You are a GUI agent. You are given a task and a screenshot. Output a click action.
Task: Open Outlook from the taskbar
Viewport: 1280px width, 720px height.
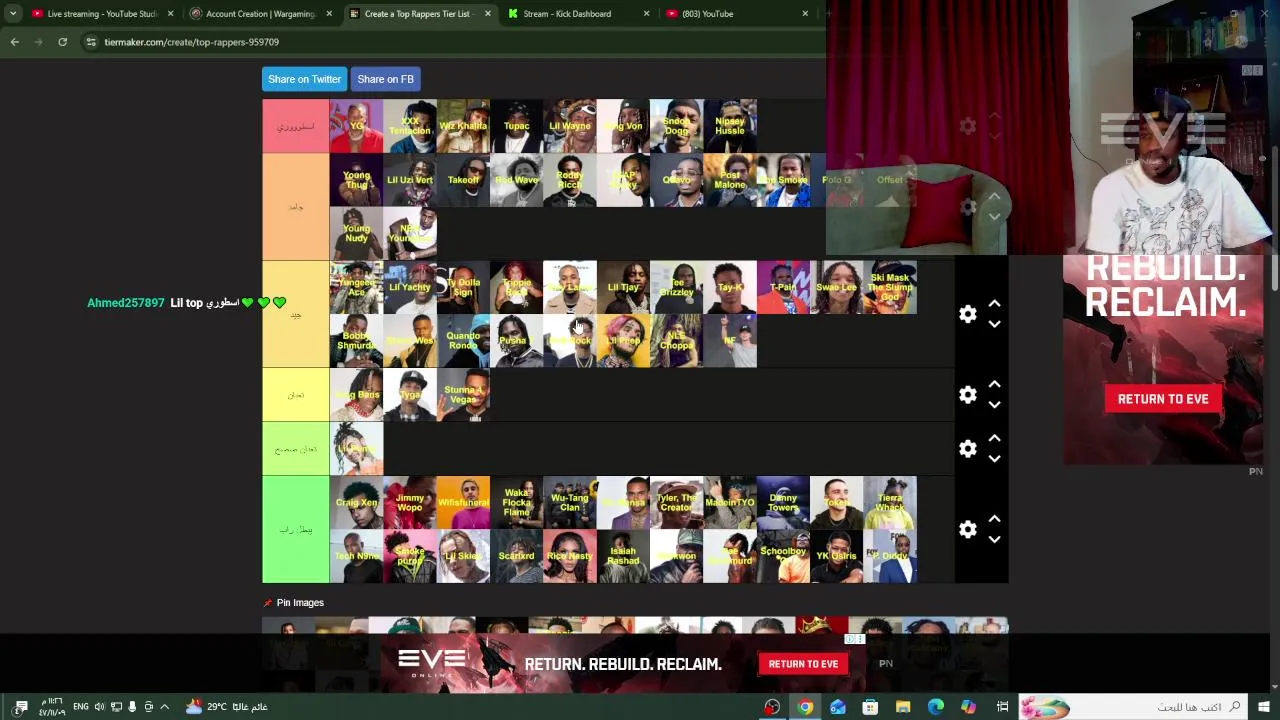click(x=838, y=707)
